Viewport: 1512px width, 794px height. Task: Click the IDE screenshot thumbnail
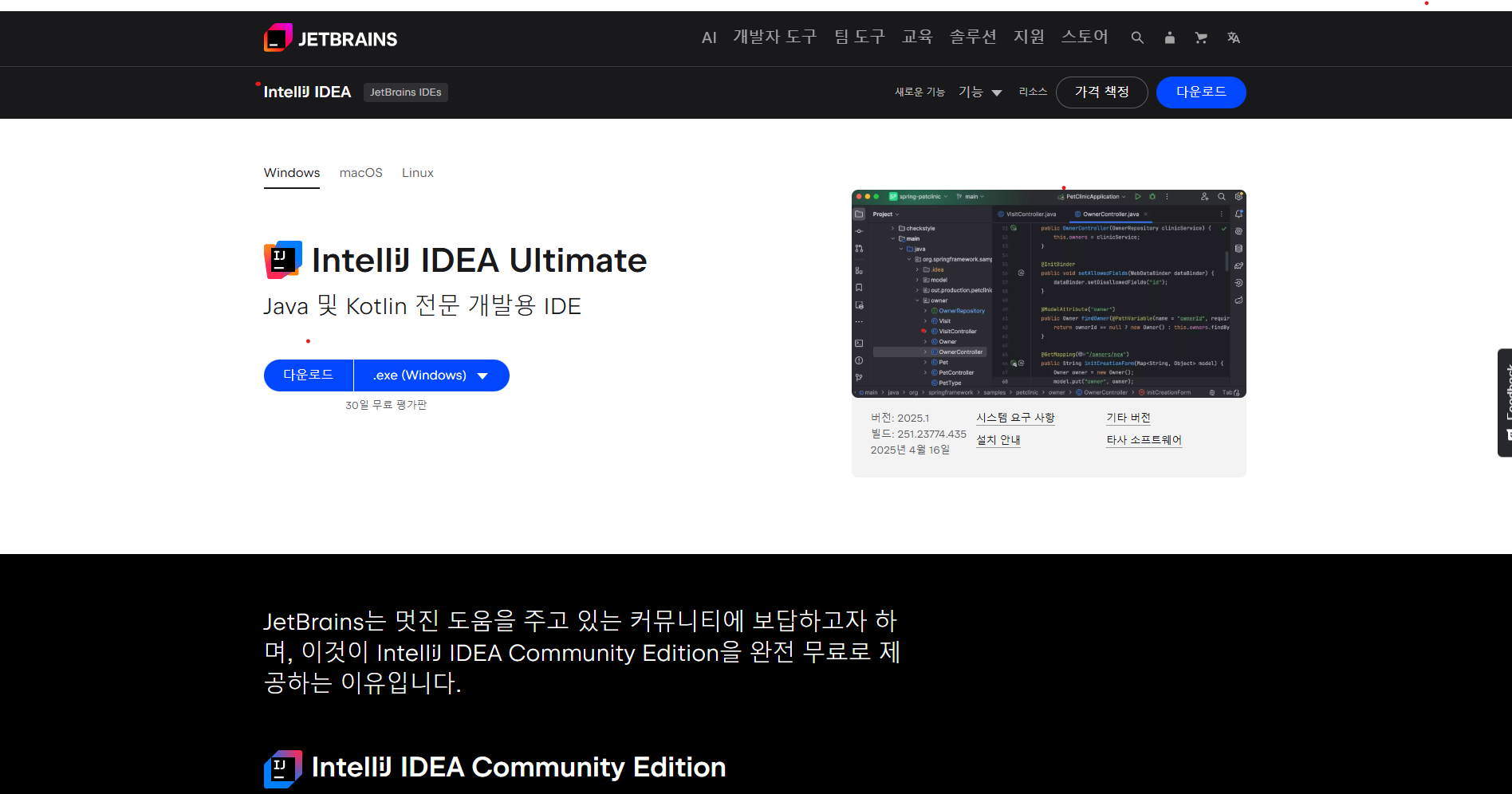(x=1049, y=294)
